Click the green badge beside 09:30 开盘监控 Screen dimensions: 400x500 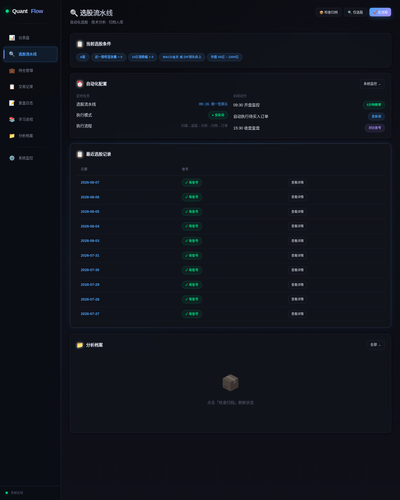coord(374,105)
